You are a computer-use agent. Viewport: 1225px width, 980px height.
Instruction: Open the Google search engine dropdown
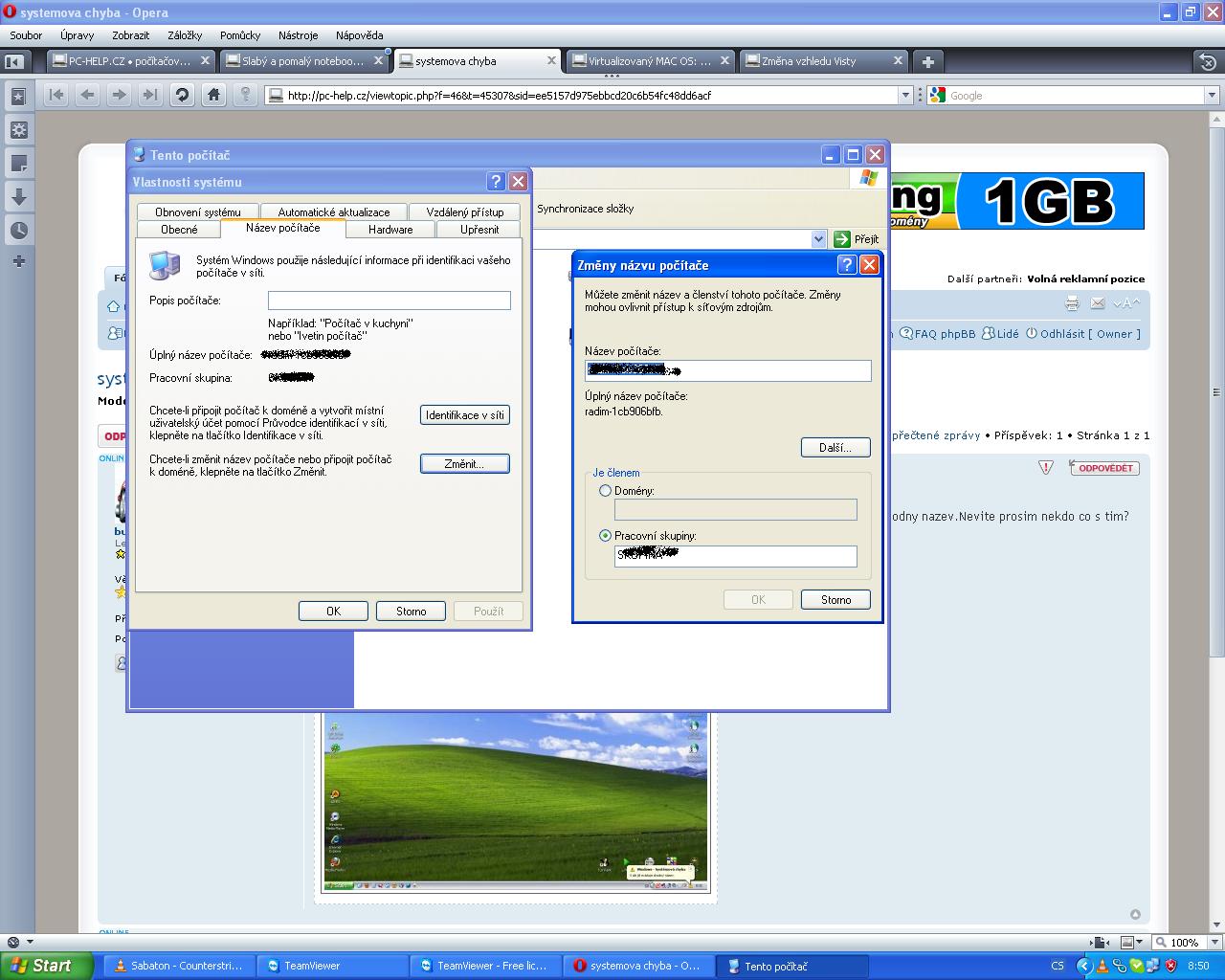point(1212,96)
